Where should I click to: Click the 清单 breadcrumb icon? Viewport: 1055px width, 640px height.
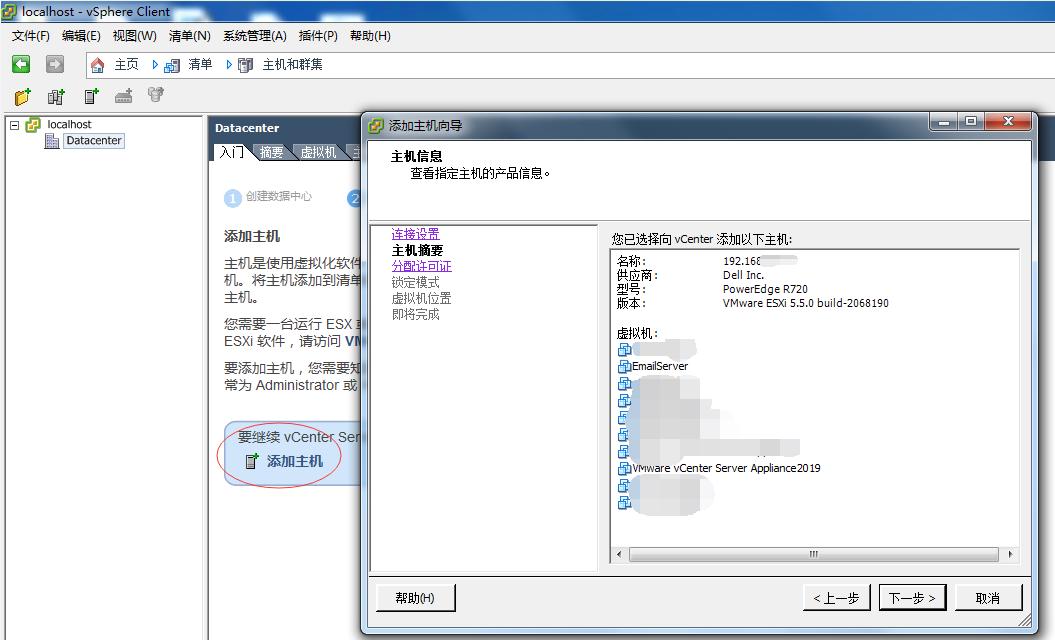pyautogui.click(x=171, y=64)
